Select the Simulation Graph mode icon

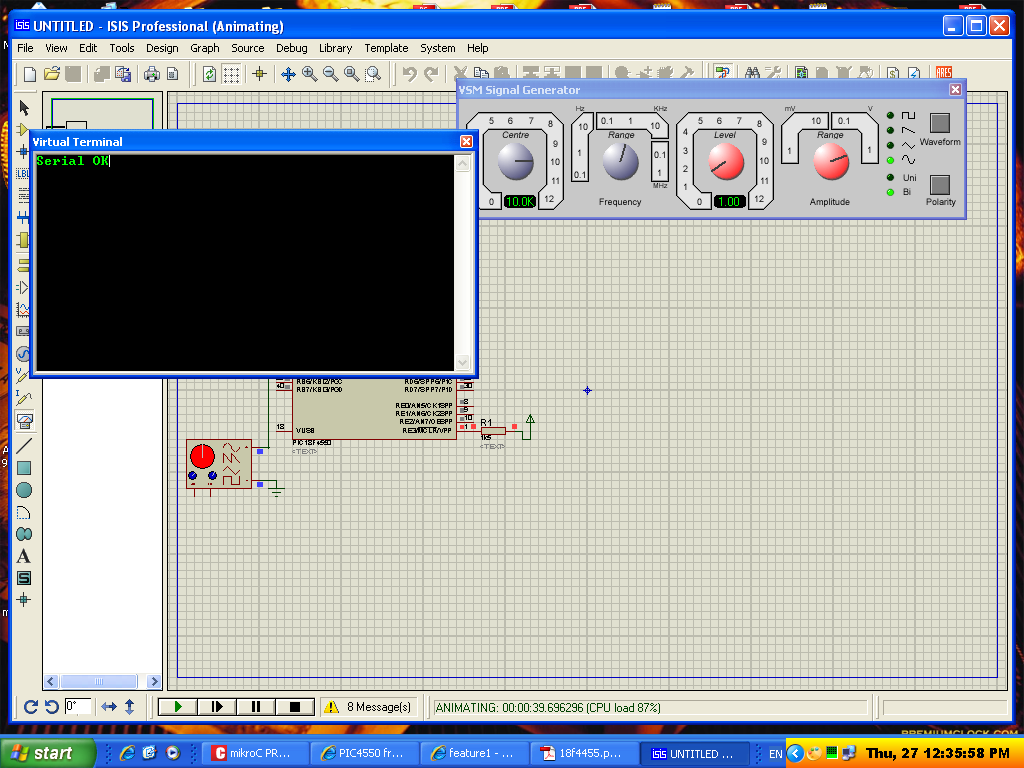tap(24, 310)
